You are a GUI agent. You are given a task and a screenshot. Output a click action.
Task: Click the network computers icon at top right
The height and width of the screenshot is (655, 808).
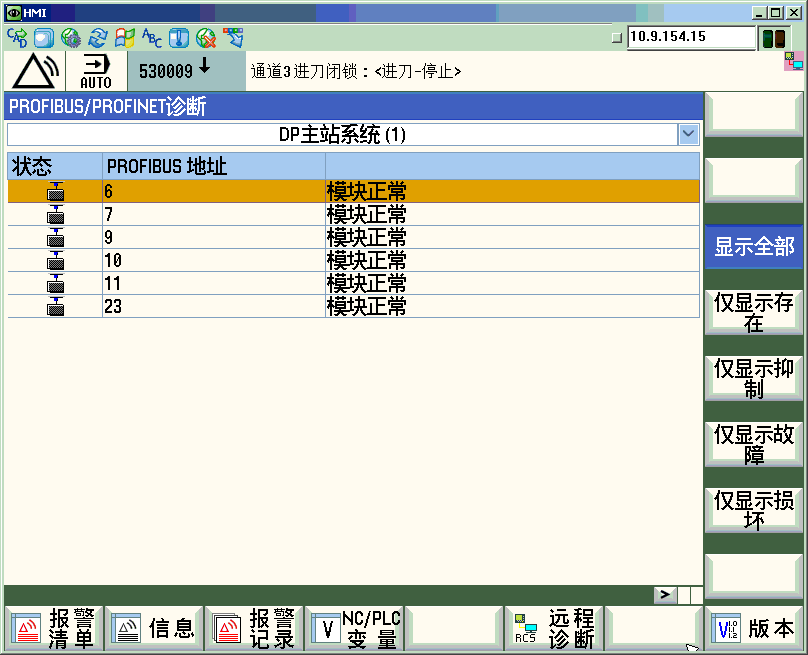tap(794, 61)
